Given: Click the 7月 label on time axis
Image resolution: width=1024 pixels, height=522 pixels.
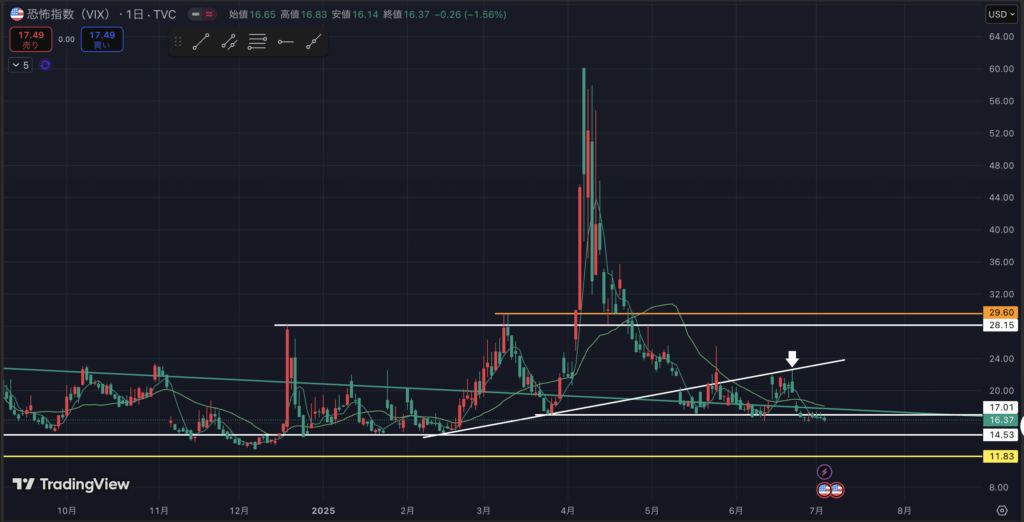Looking at the screenshot, I should pyautogui.click(x=816, y=510).
